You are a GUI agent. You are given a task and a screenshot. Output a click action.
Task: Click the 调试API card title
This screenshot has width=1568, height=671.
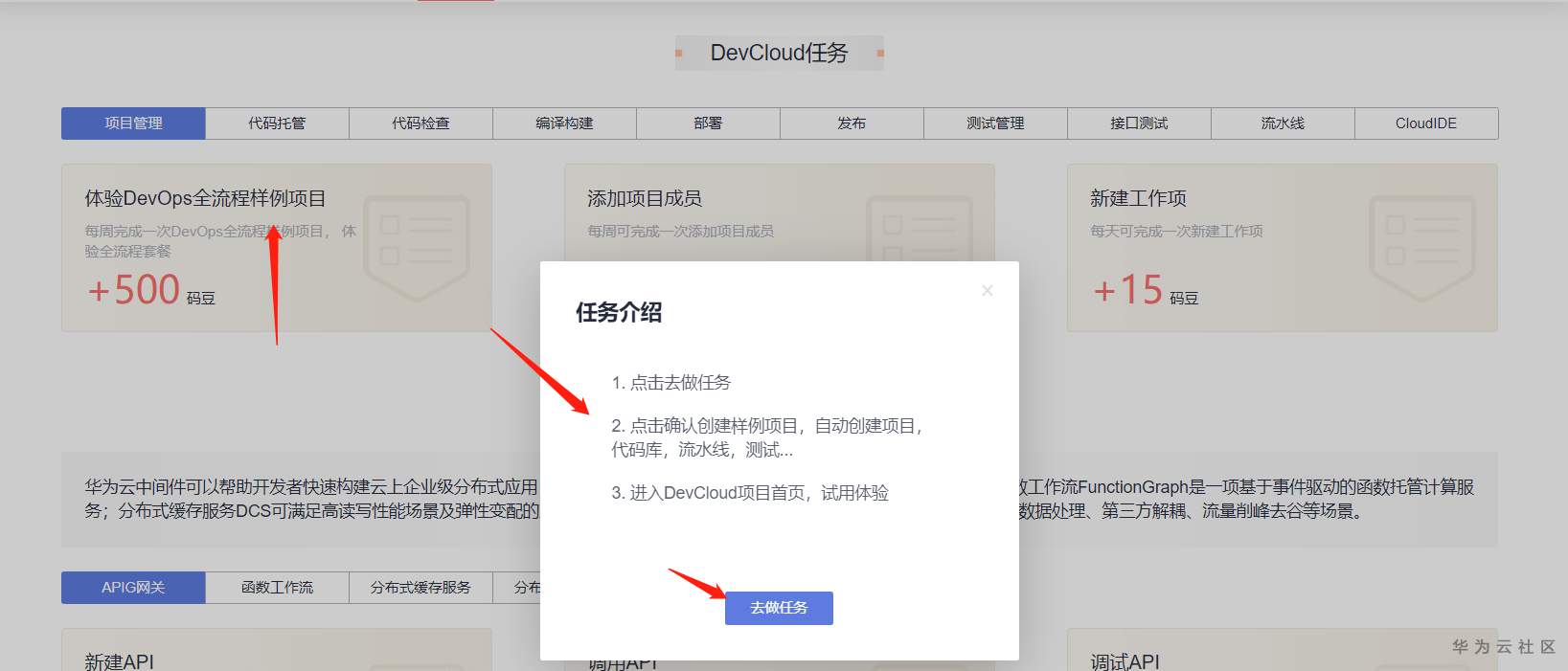tap(1125, 661)
